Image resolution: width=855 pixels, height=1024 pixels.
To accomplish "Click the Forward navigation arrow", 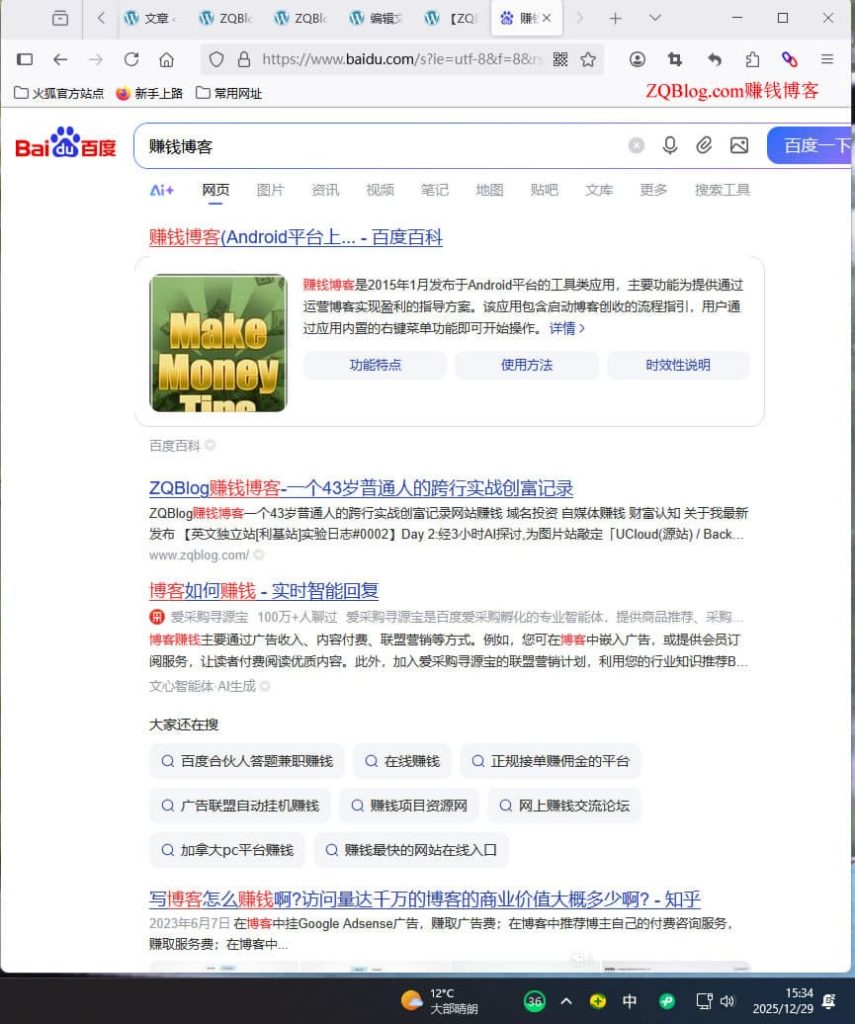I will pyautogui.click(x=96, y=59).
